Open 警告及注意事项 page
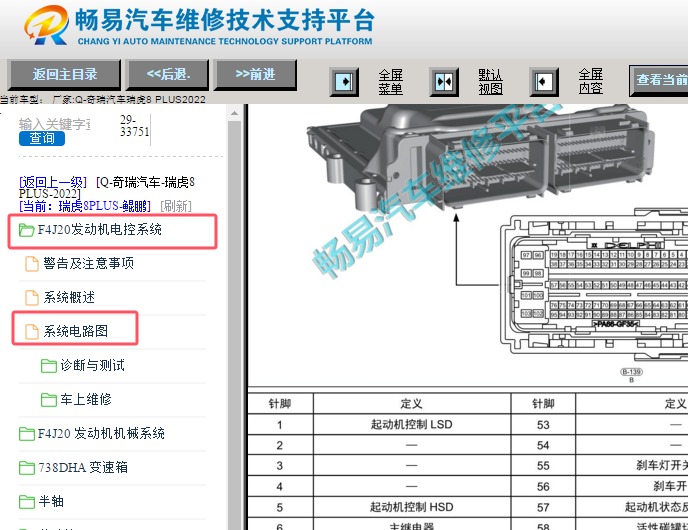The width and height of the screenshot is (688, 530). tap(89, 263)
